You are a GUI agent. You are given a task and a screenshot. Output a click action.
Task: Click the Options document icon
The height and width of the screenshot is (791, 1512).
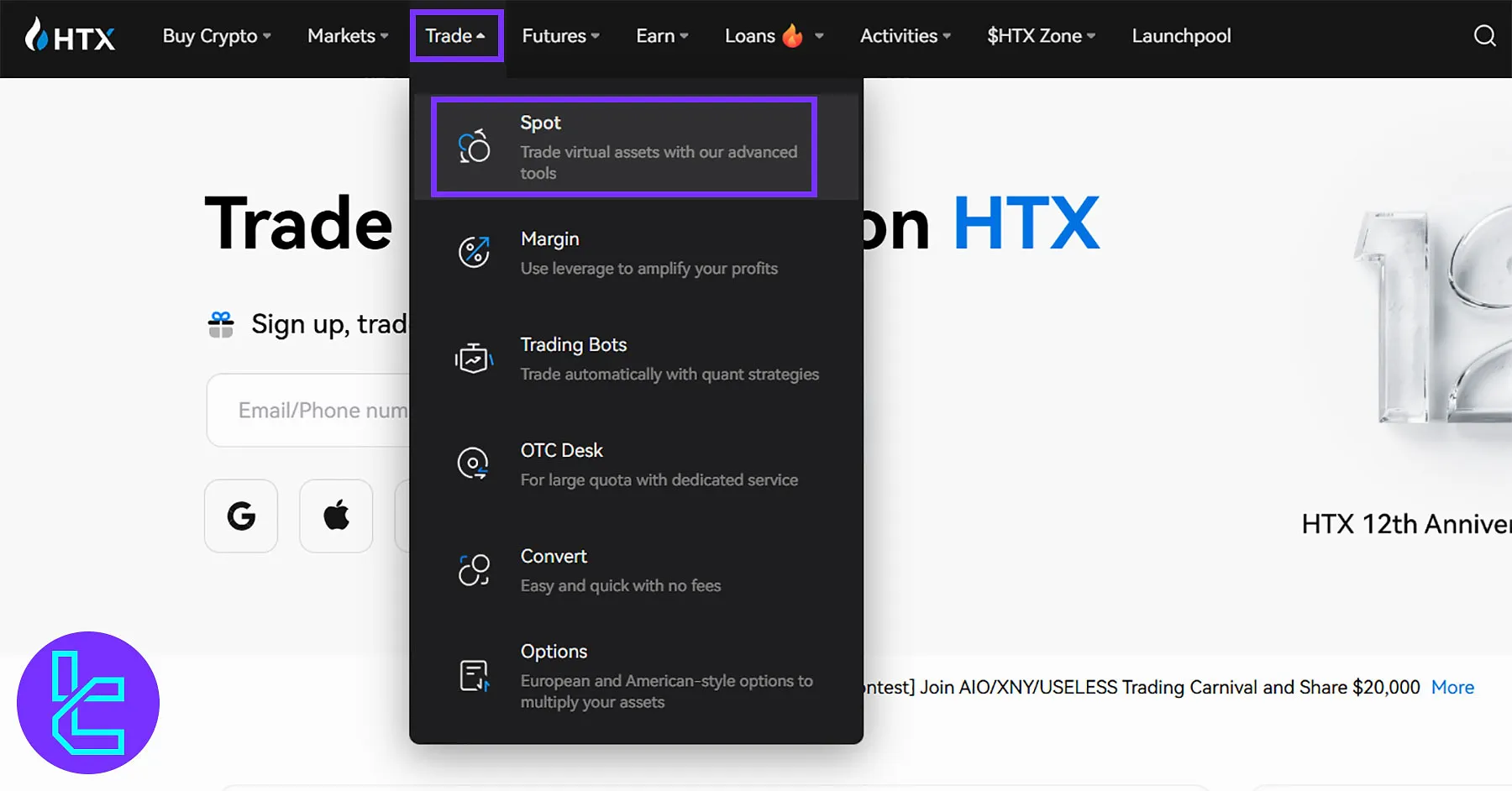click(475, 675)
